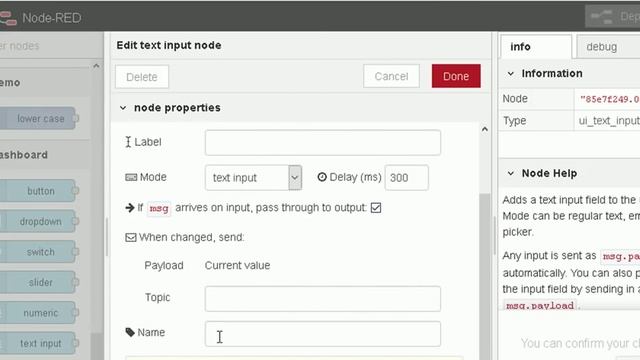Screen dimensions: 640x360
Task: Collapse the node properties section
Action: (123, 108)
